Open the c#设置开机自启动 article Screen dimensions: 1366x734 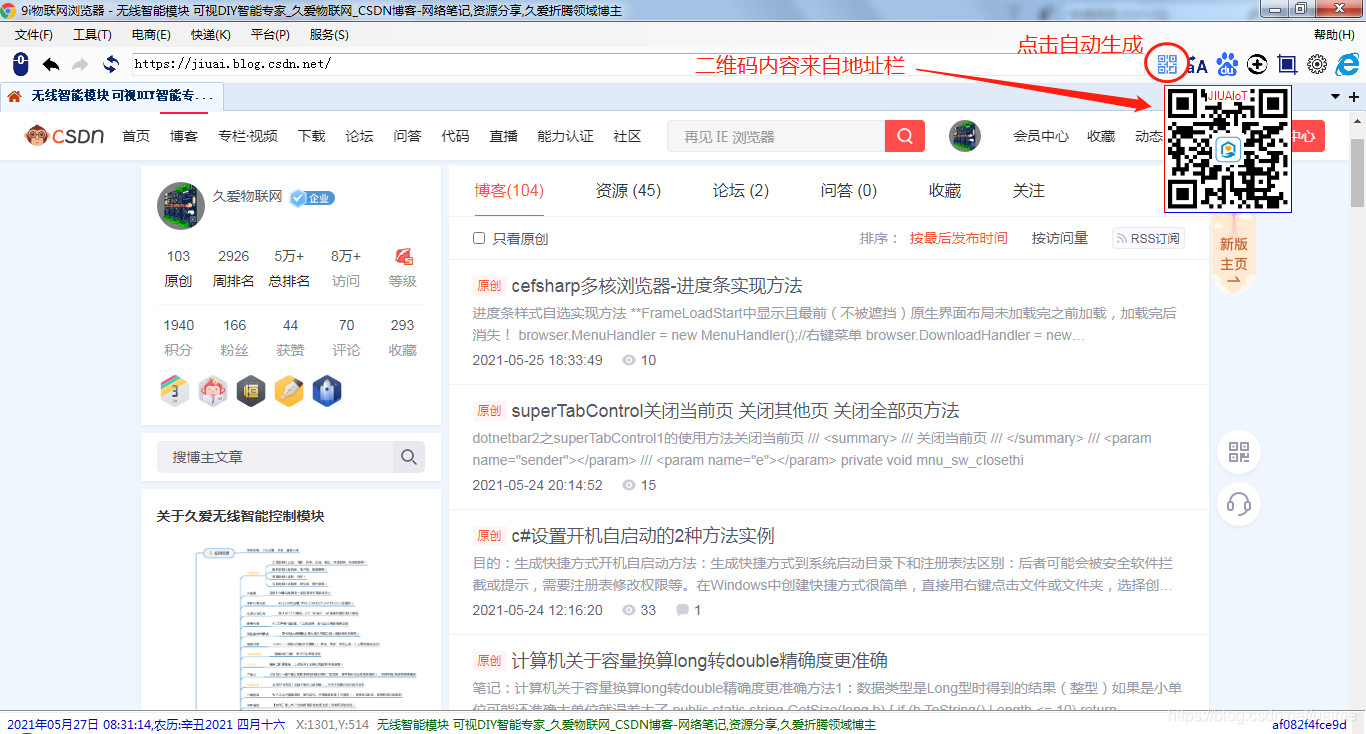coord(643,536)
